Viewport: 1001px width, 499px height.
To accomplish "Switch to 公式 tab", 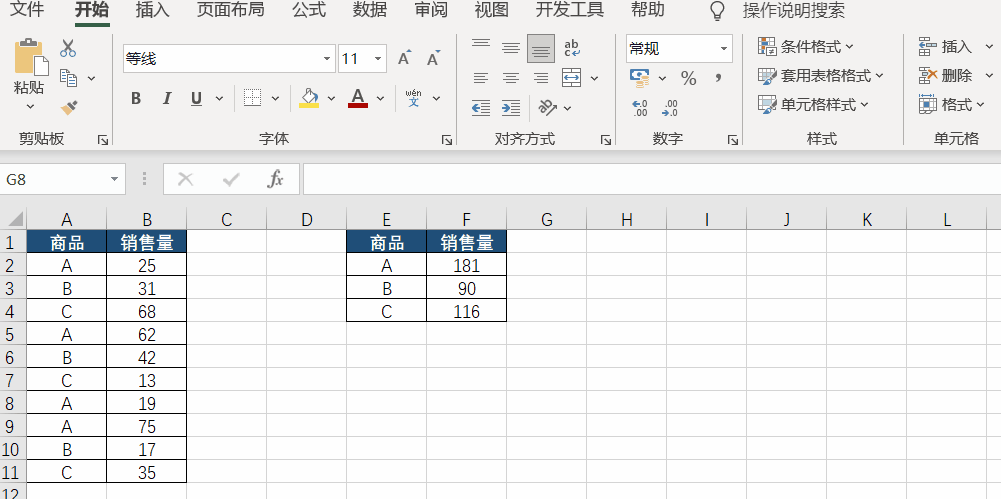I will [309, 10].
